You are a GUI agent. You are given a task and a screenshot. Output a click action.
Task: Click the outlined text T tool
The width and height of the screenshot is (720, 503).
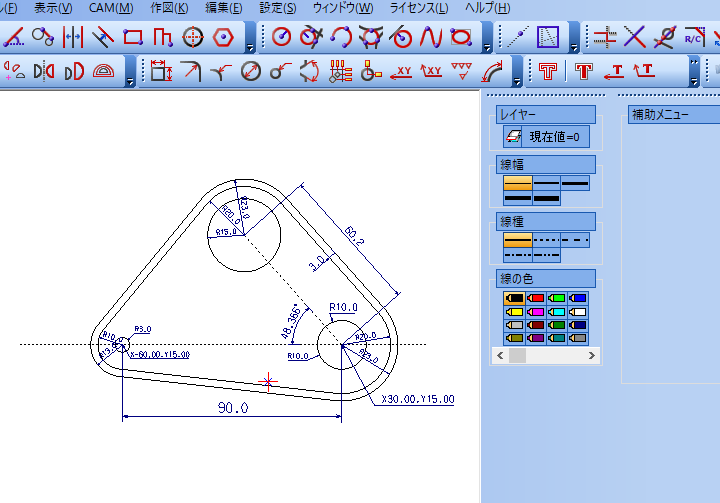pos(547,72)
